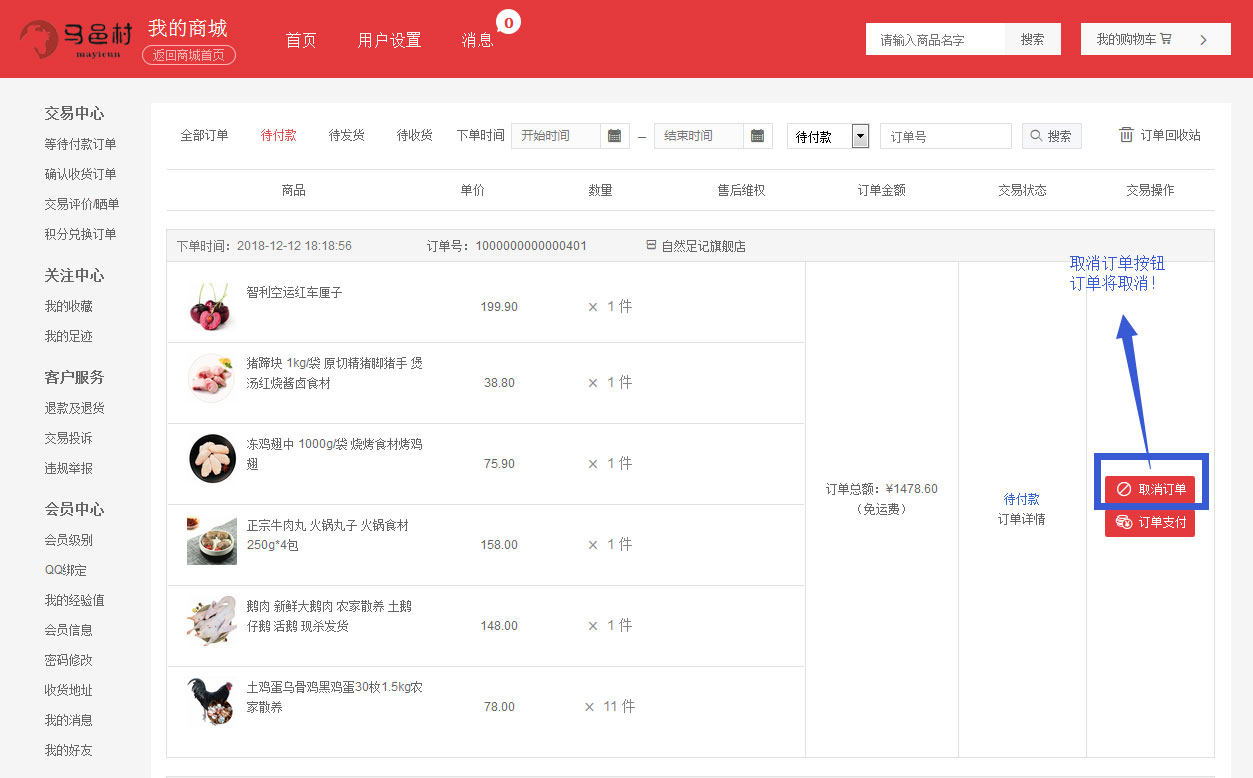1253x778 pixels.
Task: Click the 结束时间 date field
Action: point(699,136)
